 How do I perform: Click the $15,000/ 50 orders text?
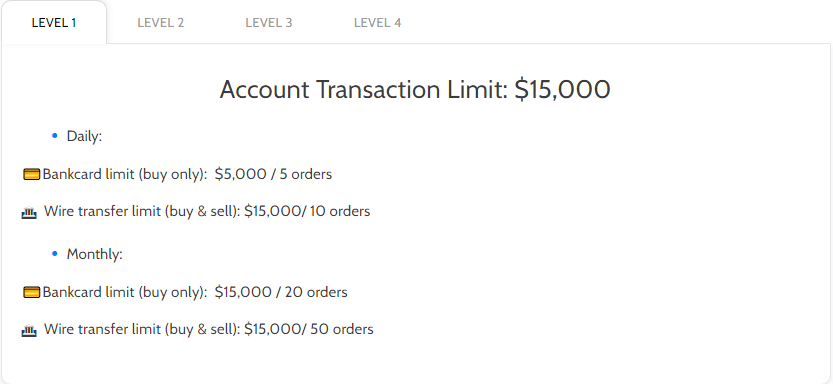point(309,329)
